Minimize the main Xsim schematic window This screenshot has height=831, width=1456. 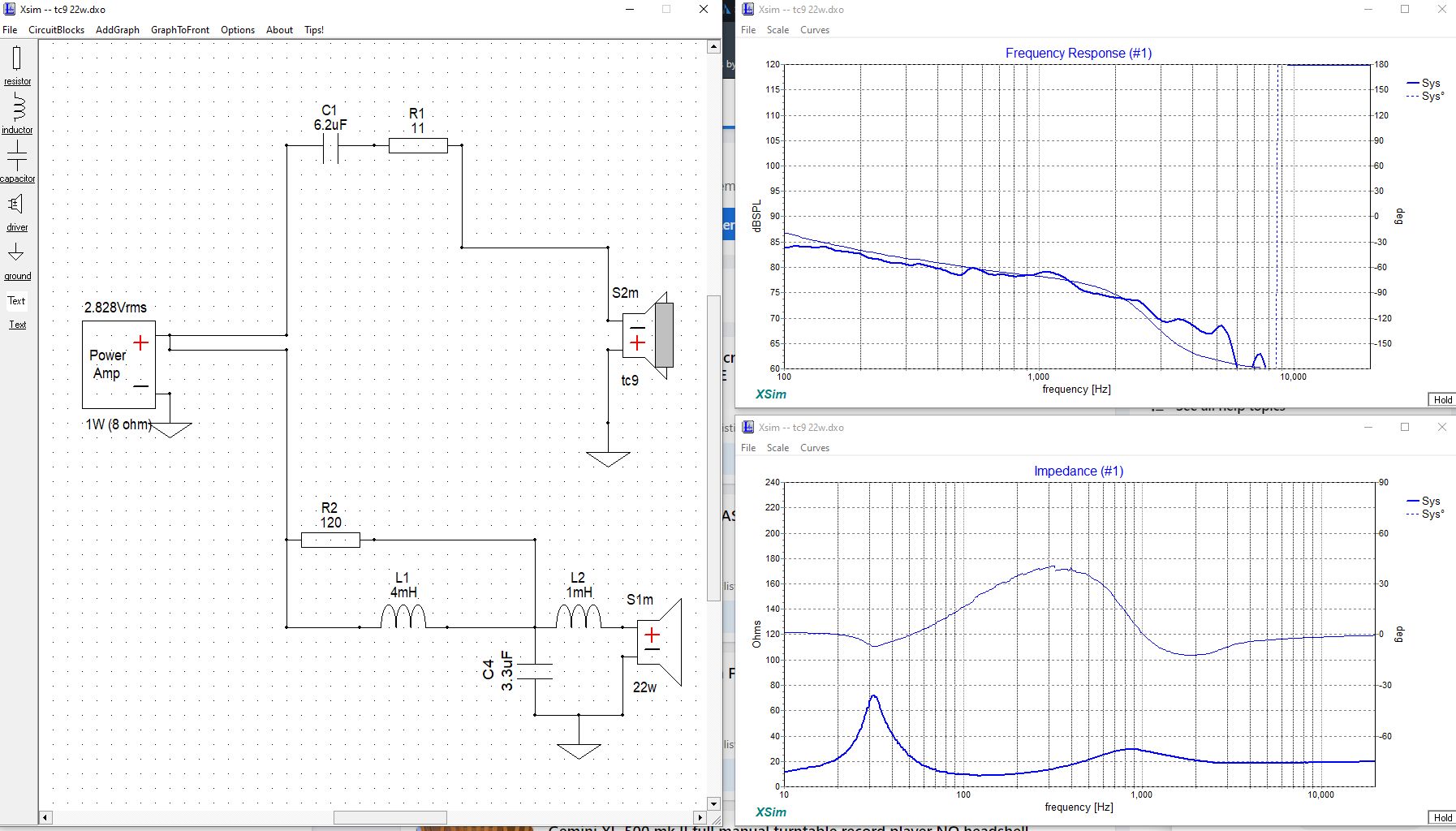(x=630, y=9)
